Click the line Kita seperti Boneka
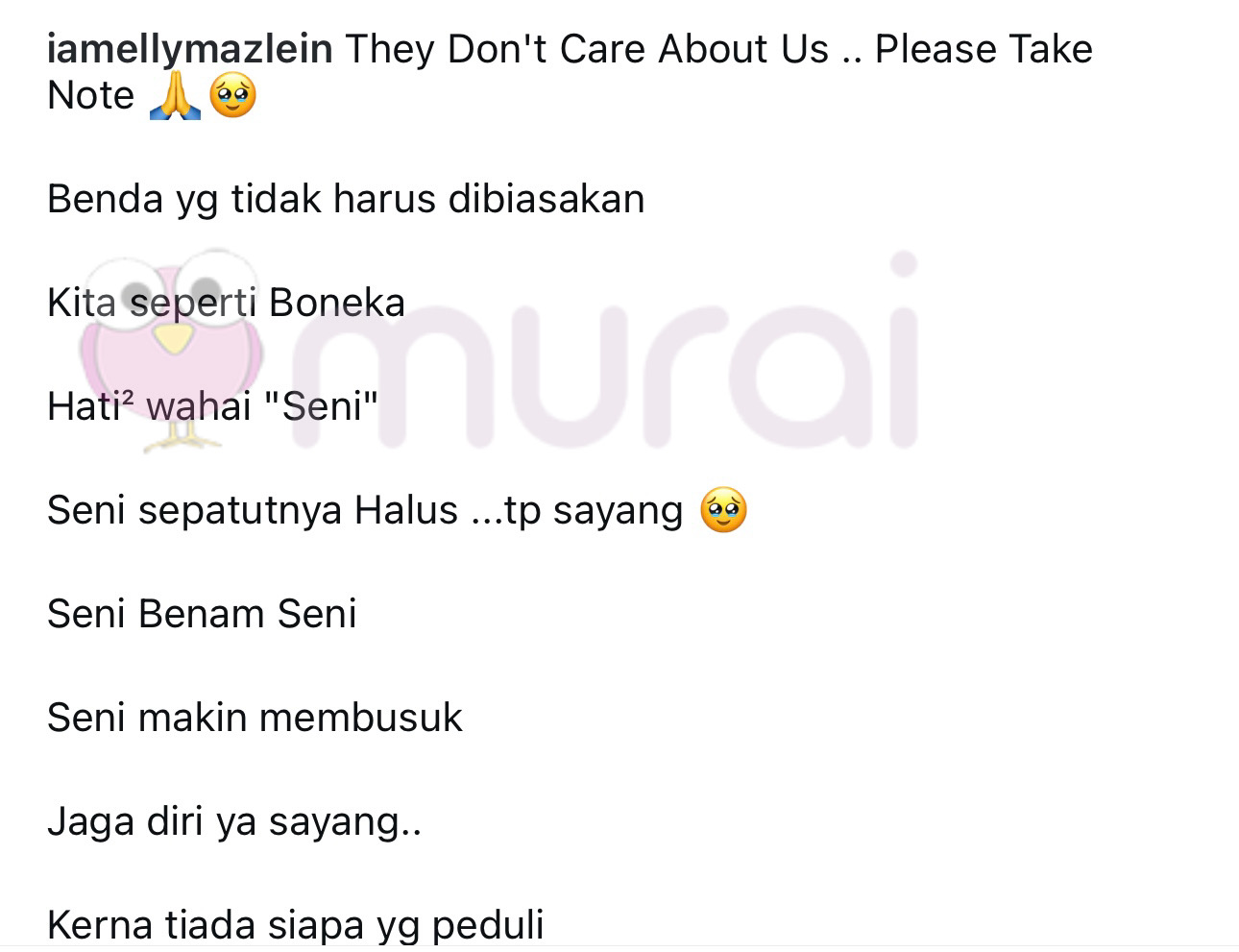This screenshot has width=1239, height=952. tap(226, 304)
